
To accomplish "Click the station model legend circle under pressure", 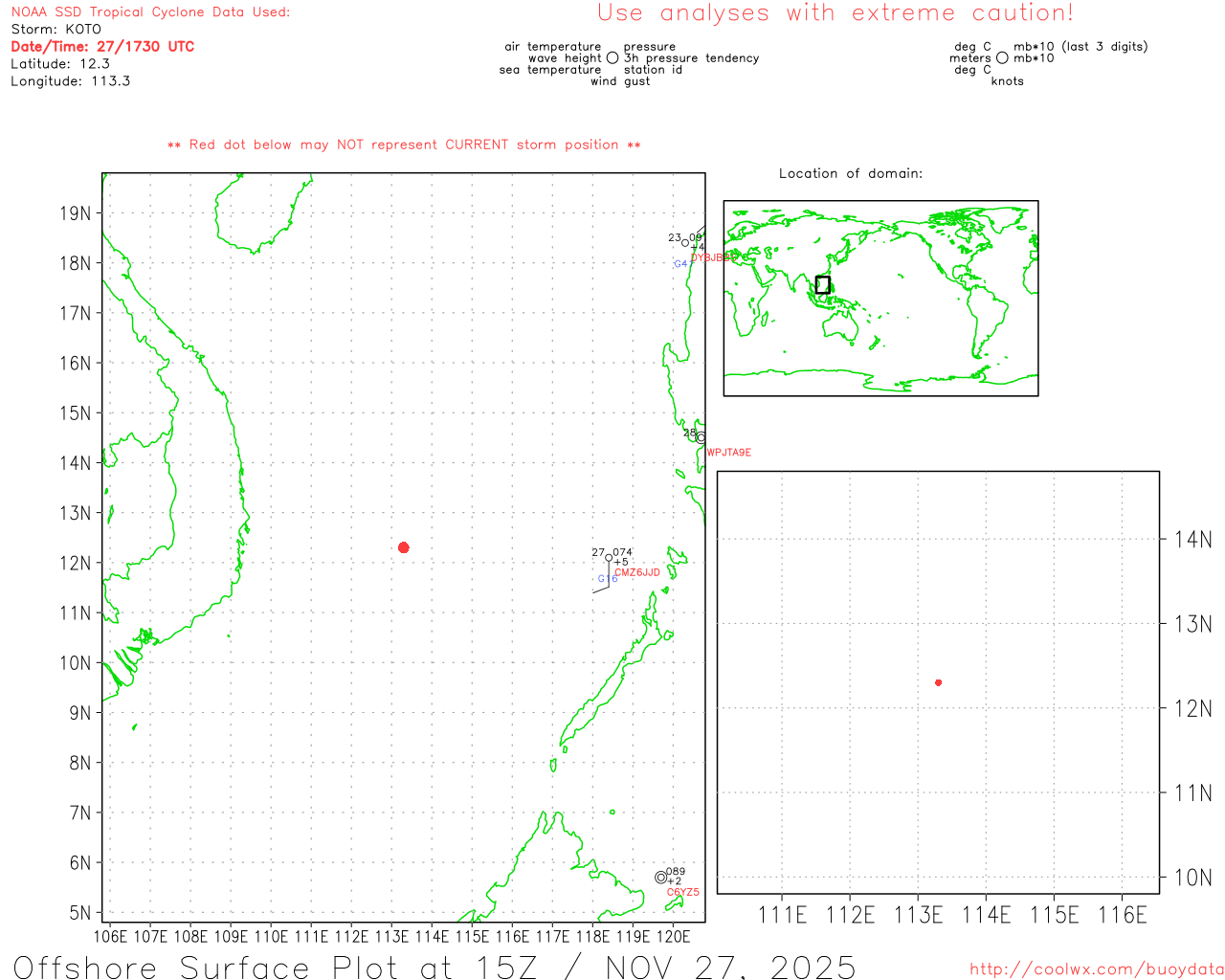I will 612,58.
